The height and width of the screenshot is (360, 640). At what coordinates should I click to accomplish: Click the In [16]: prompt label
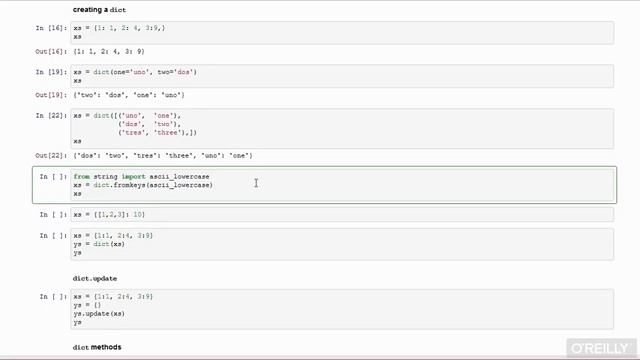[x=51, y=28]
